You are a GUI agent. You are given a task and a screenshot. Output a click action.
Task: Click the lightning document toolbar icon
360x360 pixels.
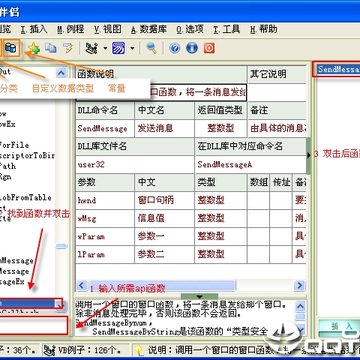[x=68, y=48]
